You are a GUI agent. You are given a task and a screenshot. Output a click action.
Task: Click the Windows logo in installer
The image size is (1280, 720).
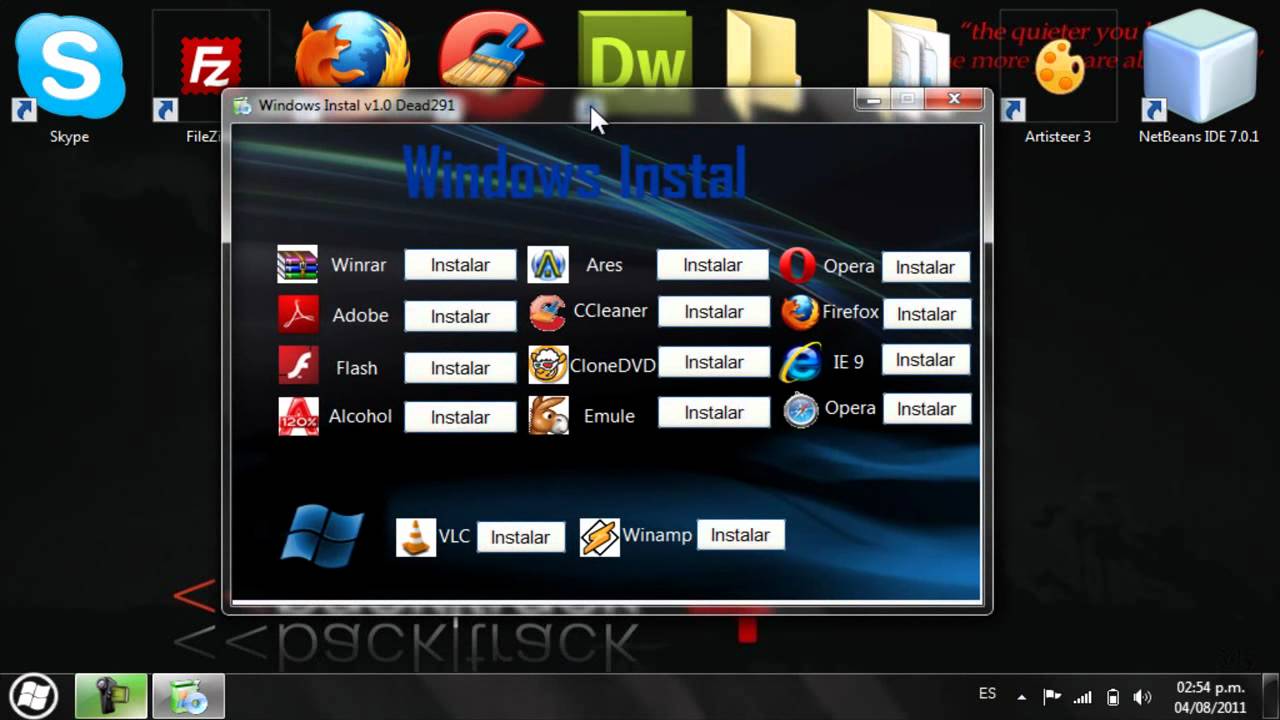322,536
